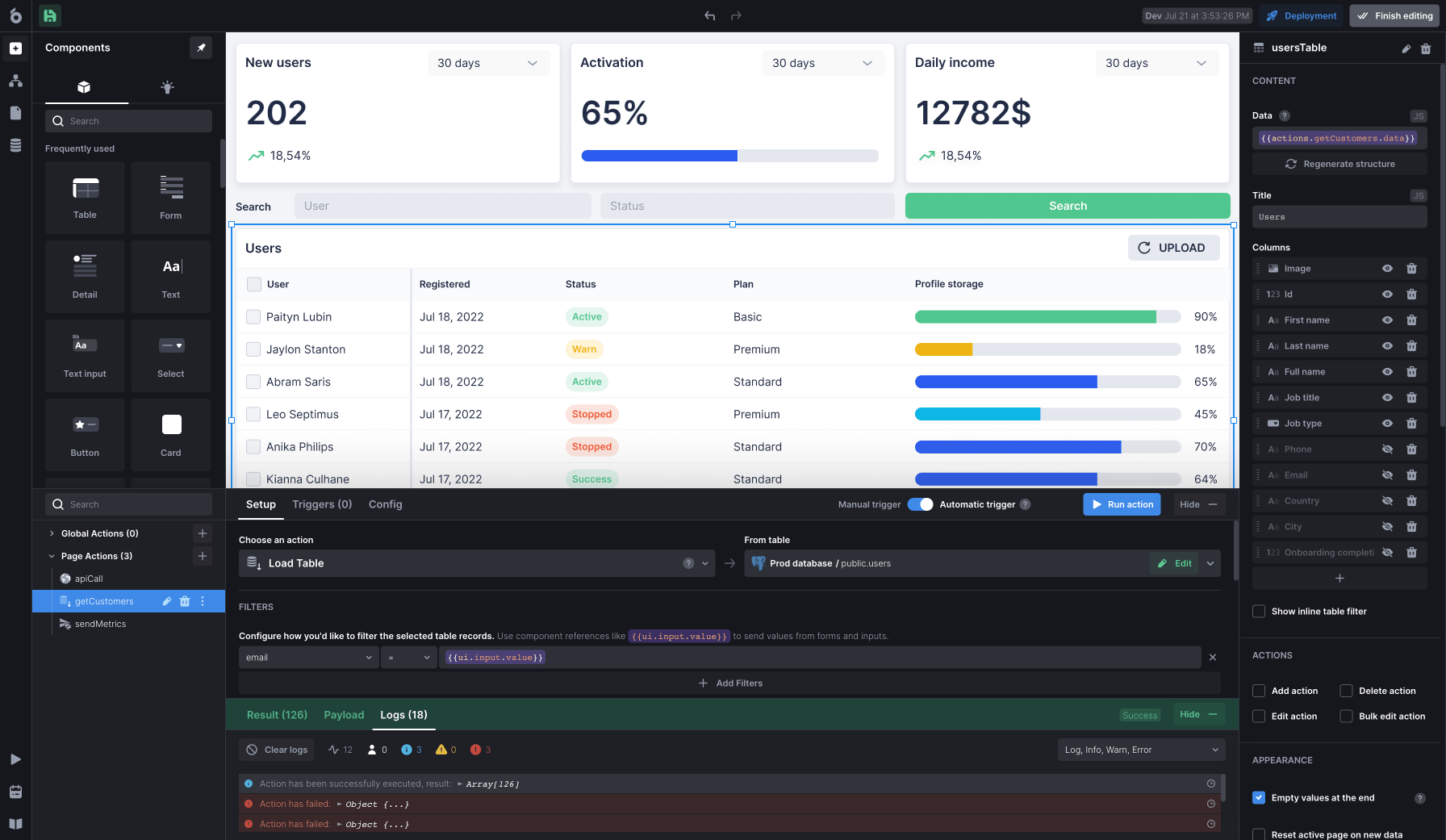Switch to the Triggers tab

(x=321, y=504)
